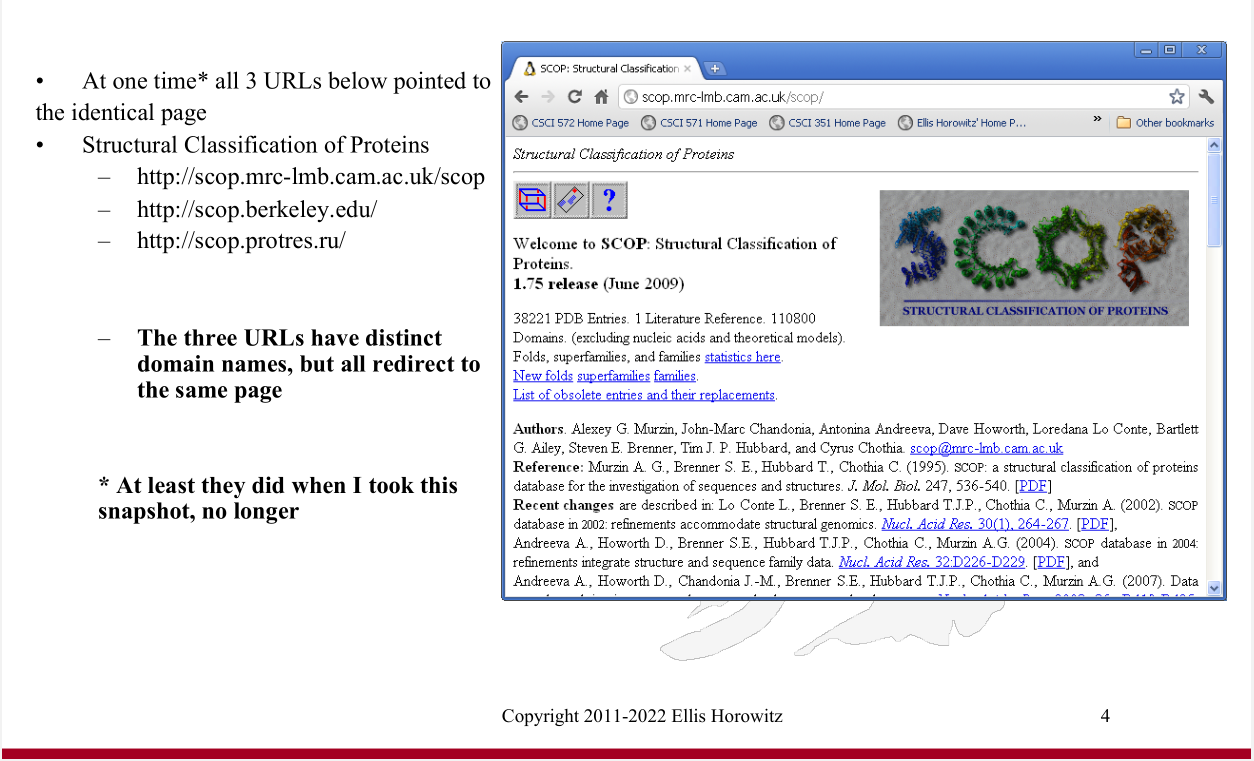This screenshot has width=1254, height=761.
Task: Open a new browser tab
Action: 715,69
